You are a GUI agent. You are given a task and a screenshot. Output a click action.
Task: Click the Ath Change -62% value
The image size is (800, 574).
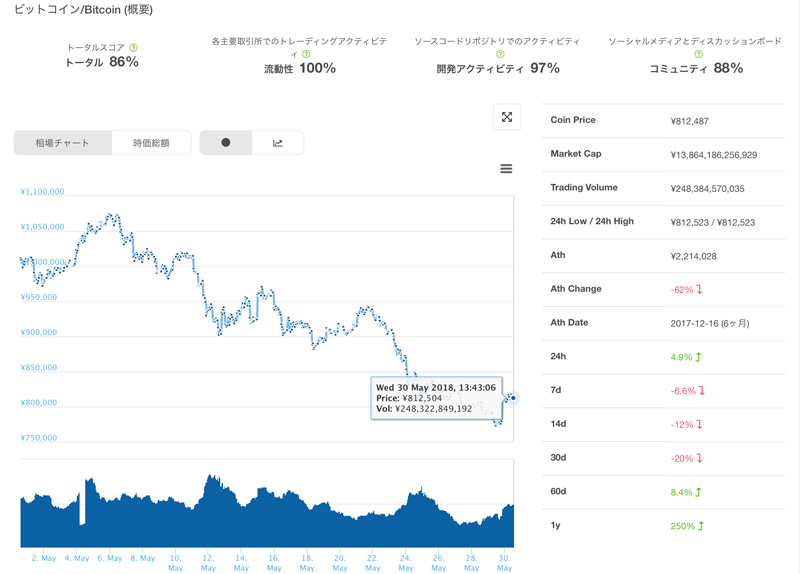[x=686, y=289]
